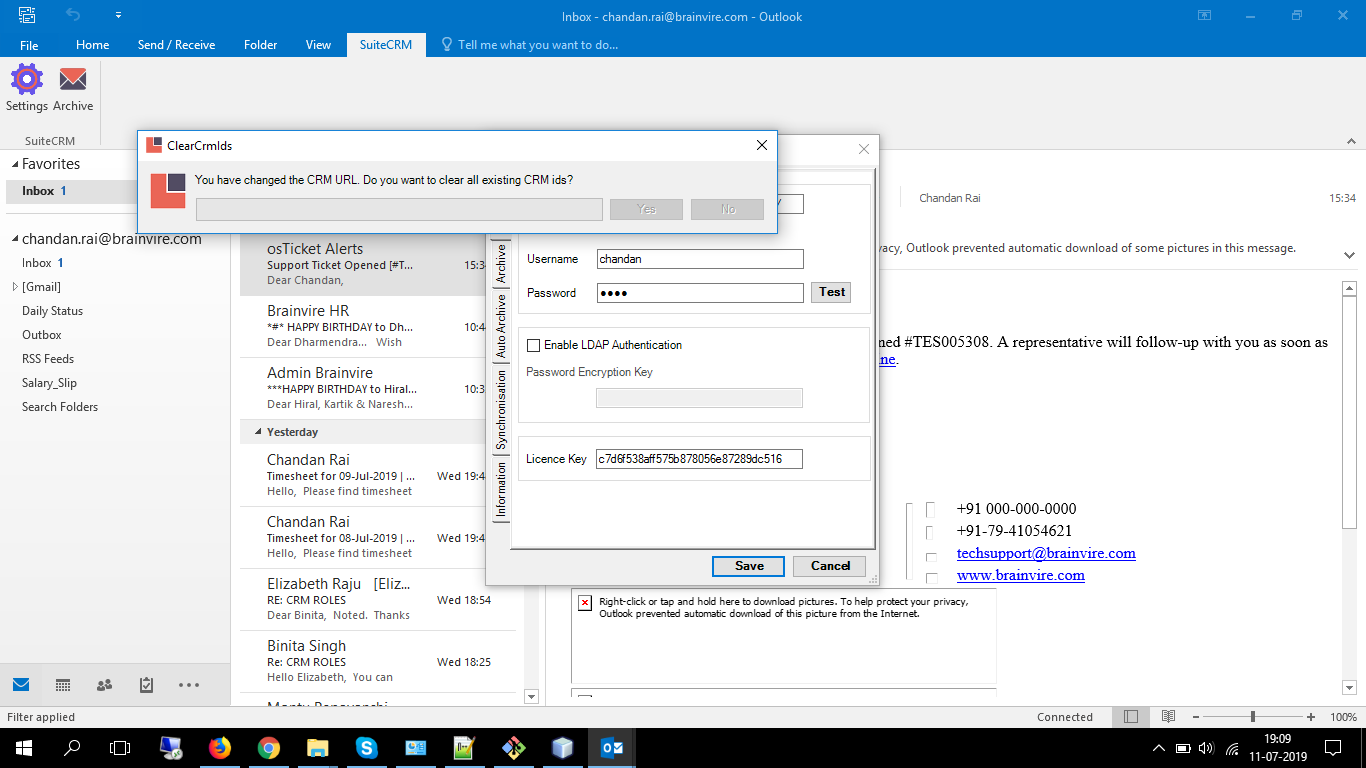This screenshot has width=1366, height=768.
Task: Click Yes in ClearCrmIds dialog
Action: pos(646,209)
